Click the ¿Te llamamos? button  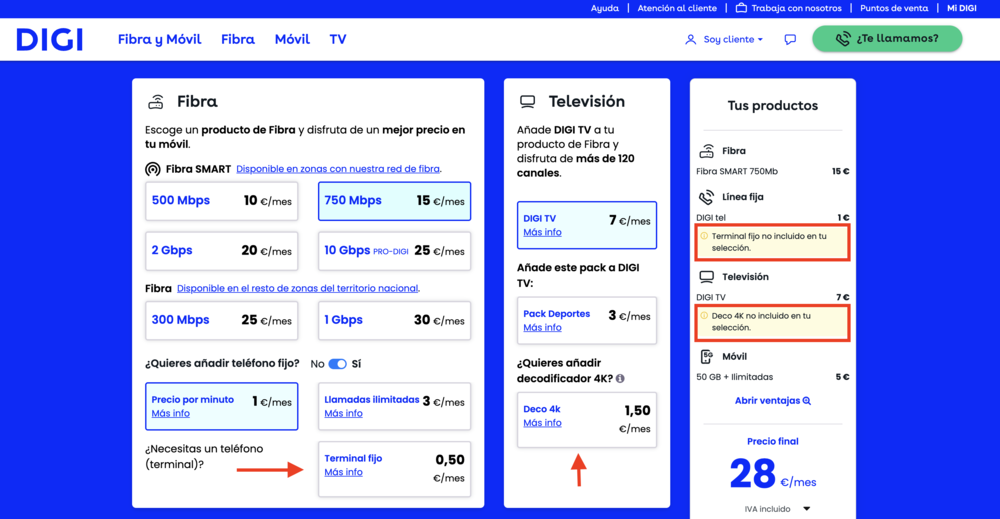887,39
